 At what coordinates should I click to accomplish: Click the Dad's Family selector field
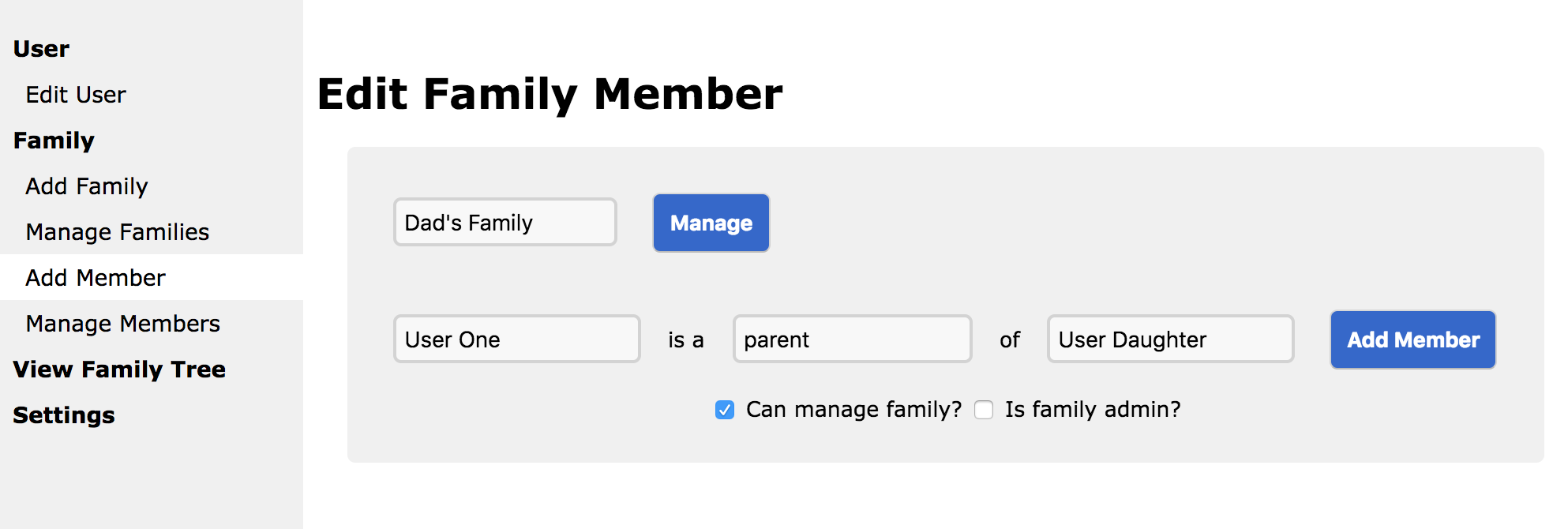click(505, 223)
